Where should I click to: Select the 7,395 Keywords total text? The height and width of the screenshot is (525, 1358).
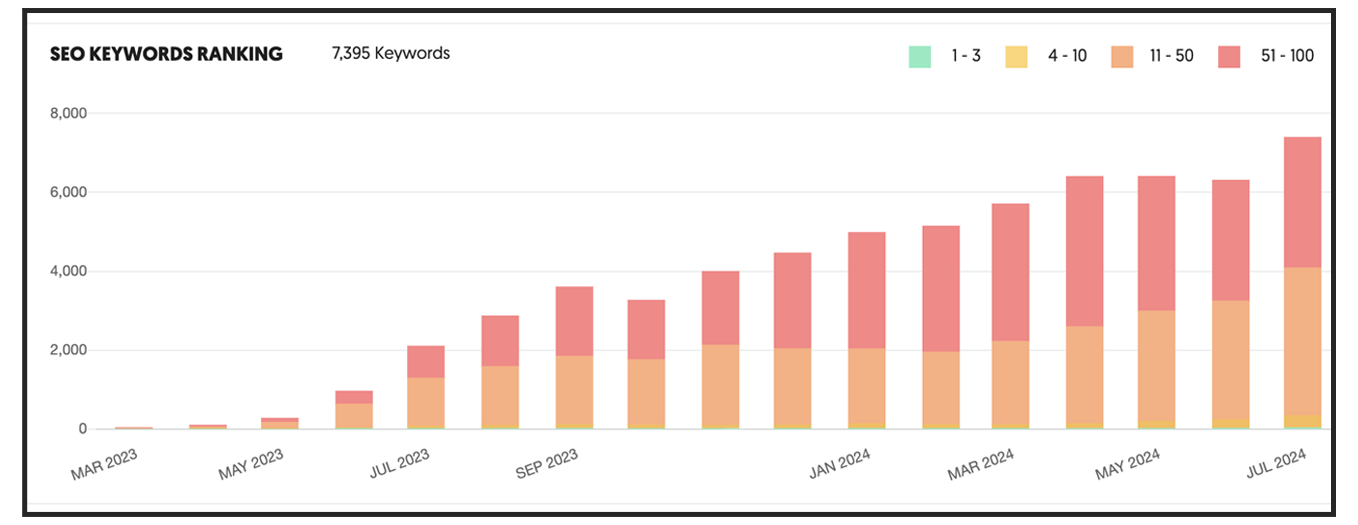(391, 54)
